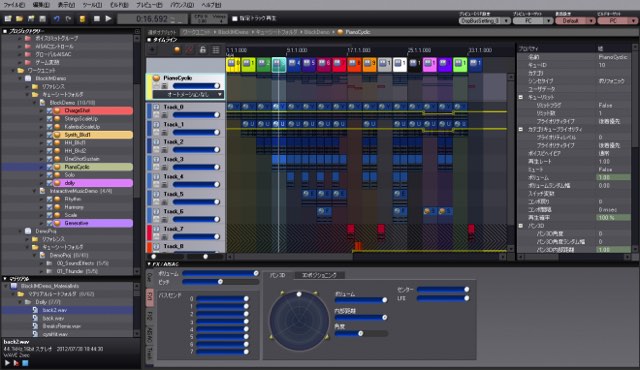Click the BreaksRemix.wav file icon
The width and height of the screenshot is (640, 370).
click(x=36, y=326)
